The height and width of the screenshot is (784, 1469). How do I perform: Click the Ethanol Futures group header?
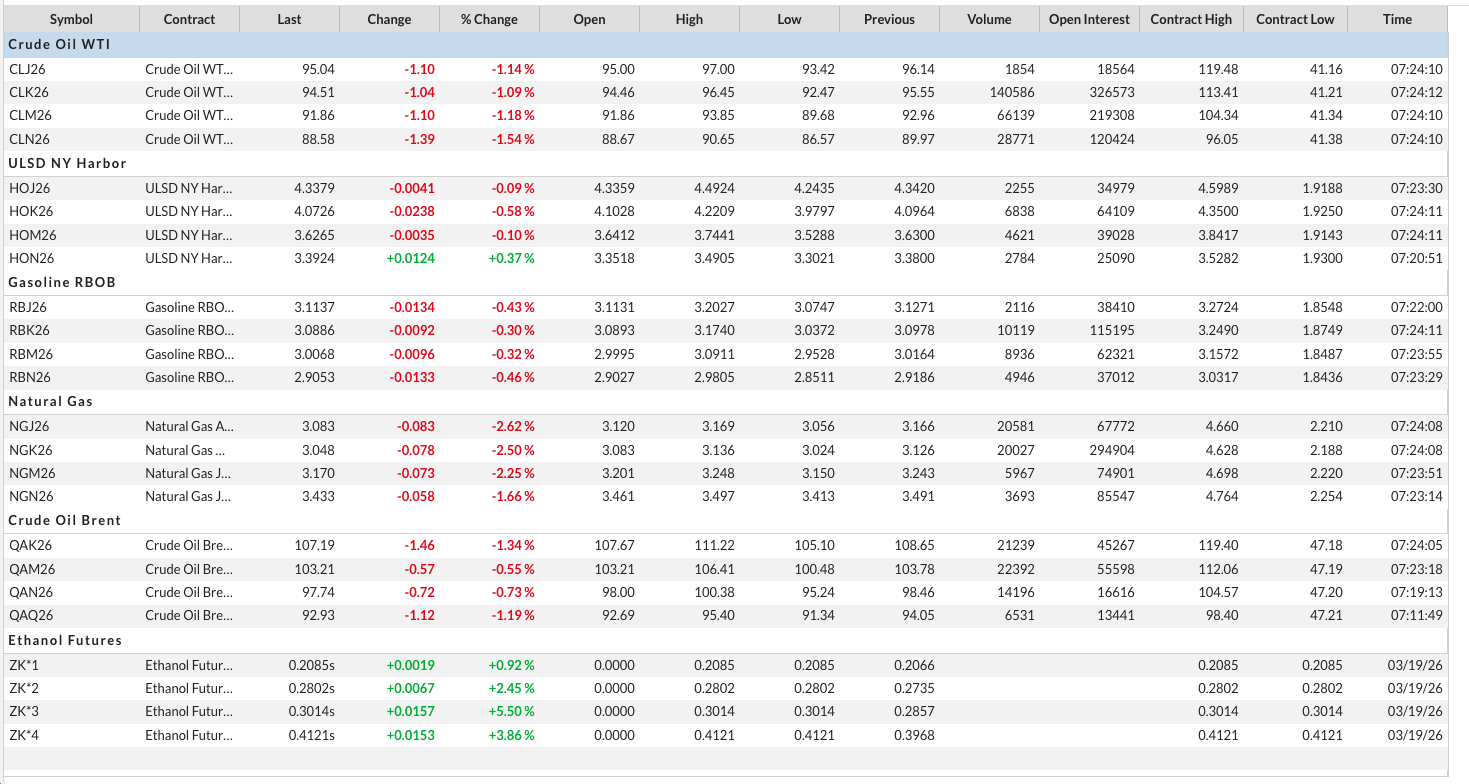(65, 639)
